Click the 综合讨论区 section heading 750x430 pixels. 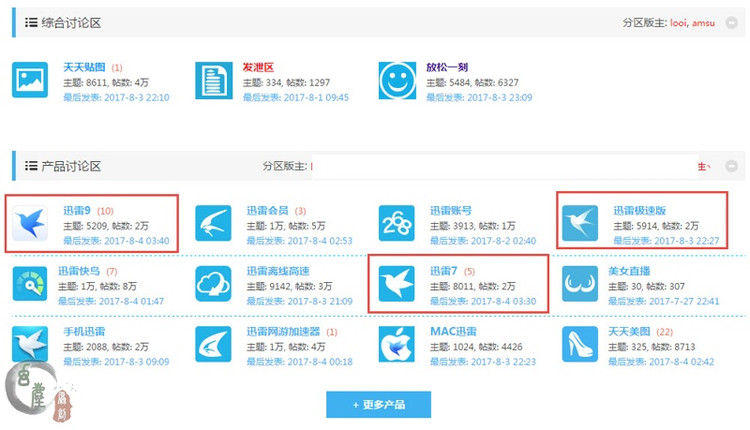(x=71, y=22)
